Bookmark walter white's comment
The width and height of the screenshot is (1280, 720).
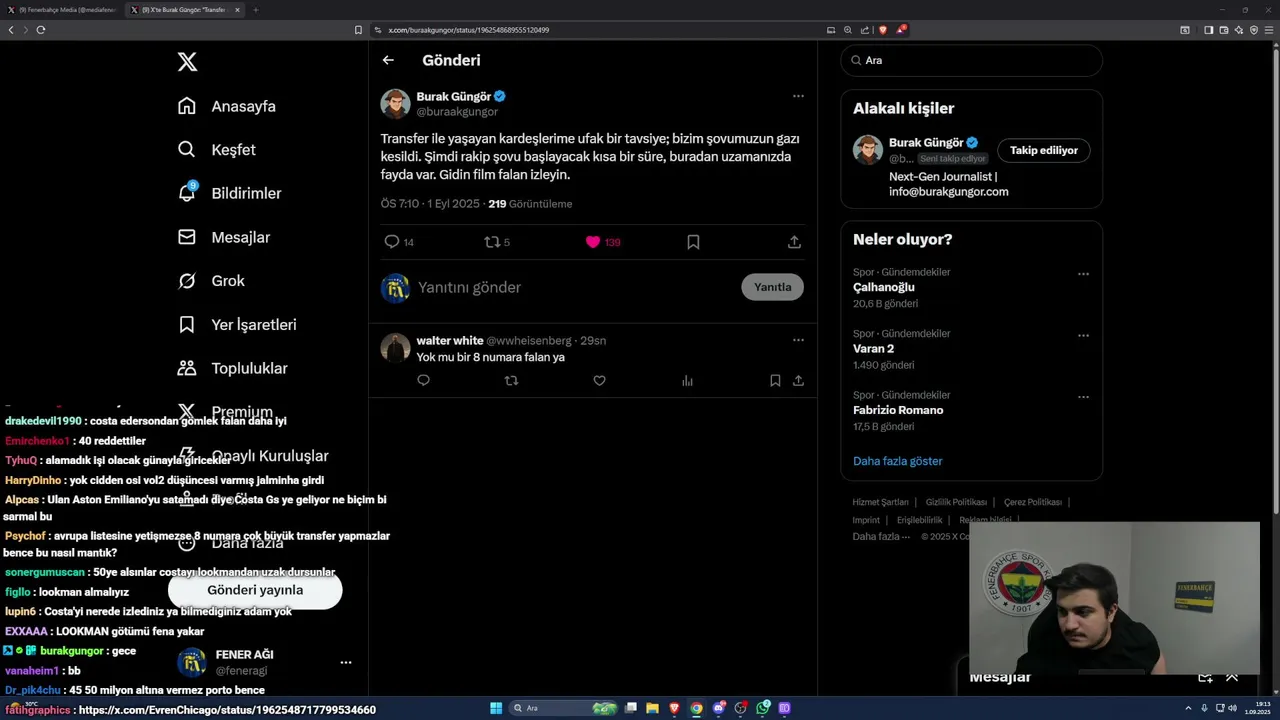(775, 381)
